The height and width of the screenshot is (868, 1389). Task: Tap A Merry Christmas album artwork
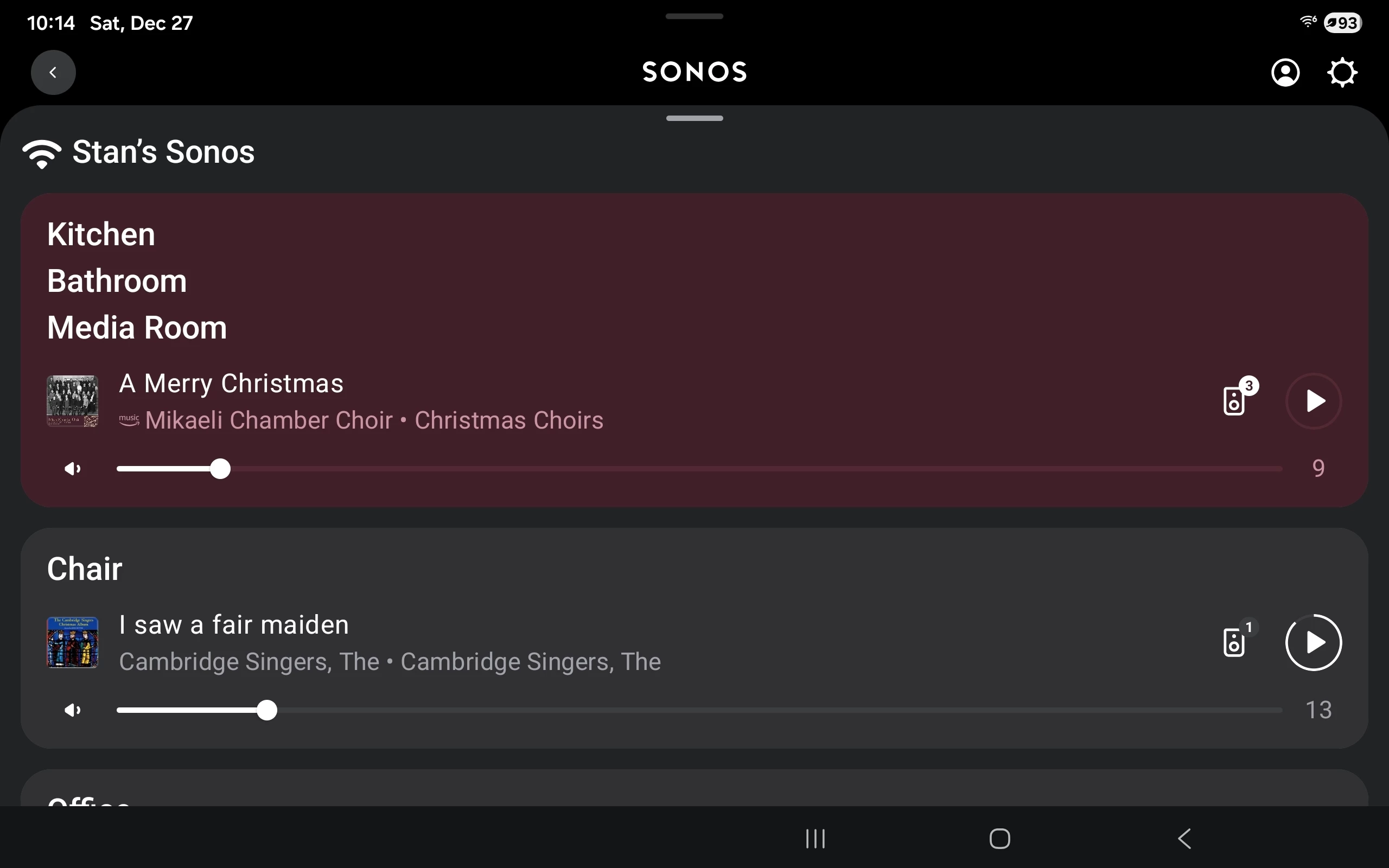pyautogui.click(x=72, y=401)
